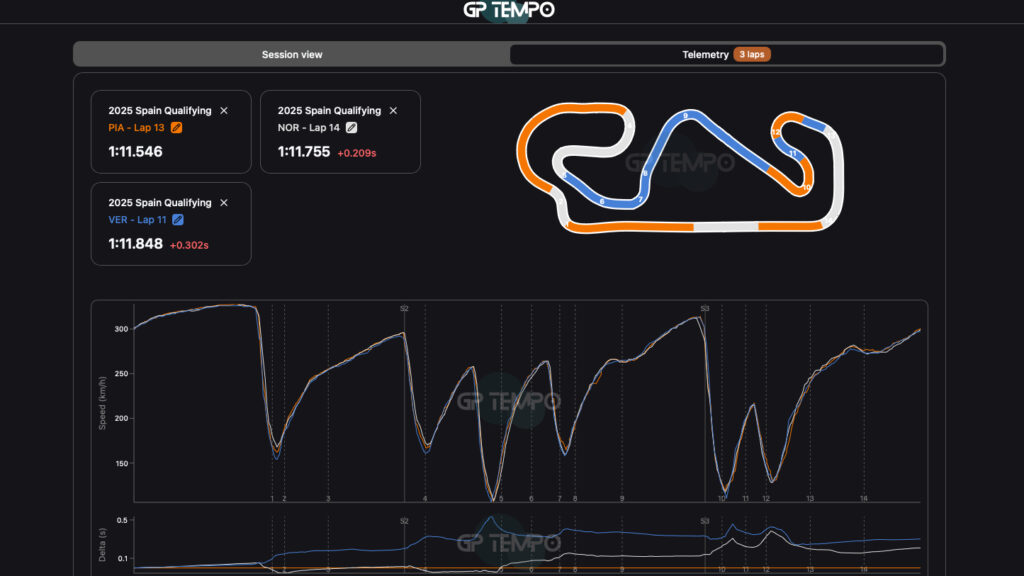Remove the NOR Lap 14 card with its X

point(393,111)
